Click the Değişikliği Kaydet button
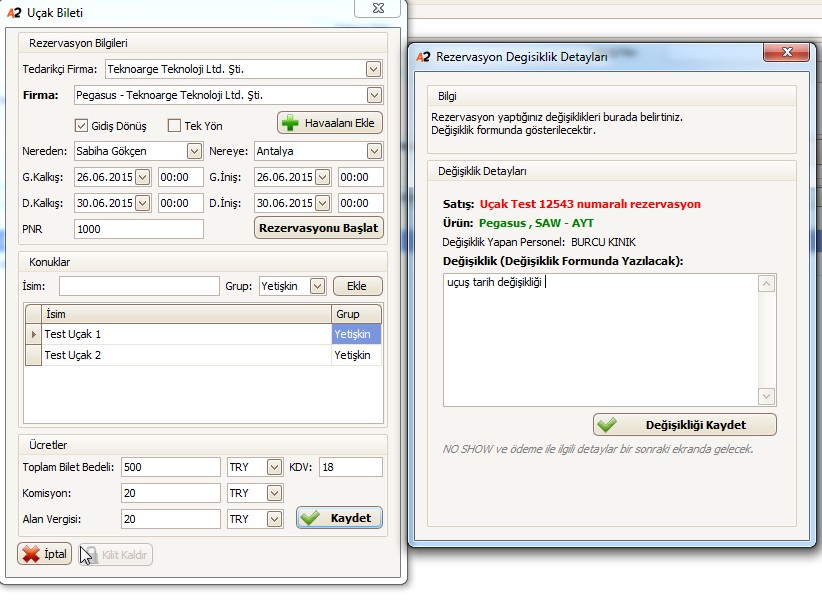 pyautogui.click(x=685, y=425)
